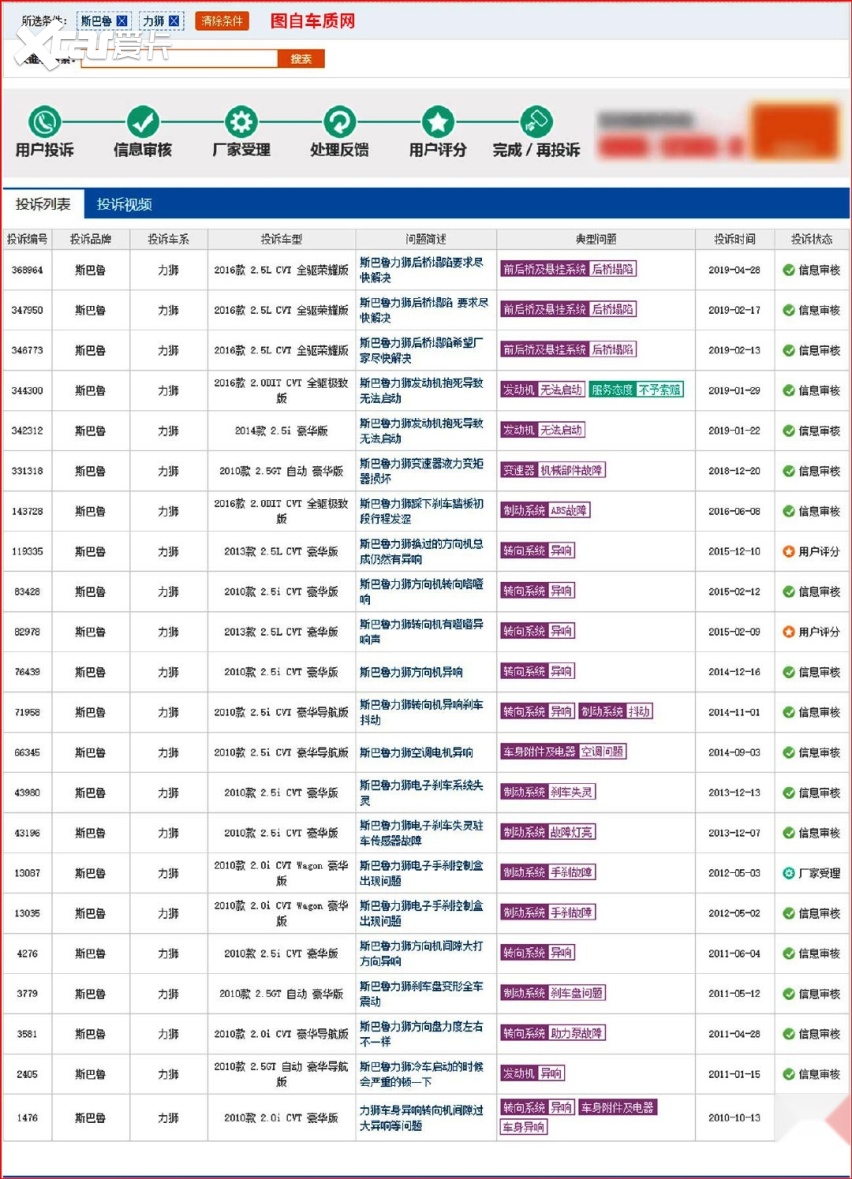Click the 完成/再投诉 icon
Image resolution: width=852 pixels, height=1179 pixels.
[x=536, y=122]
